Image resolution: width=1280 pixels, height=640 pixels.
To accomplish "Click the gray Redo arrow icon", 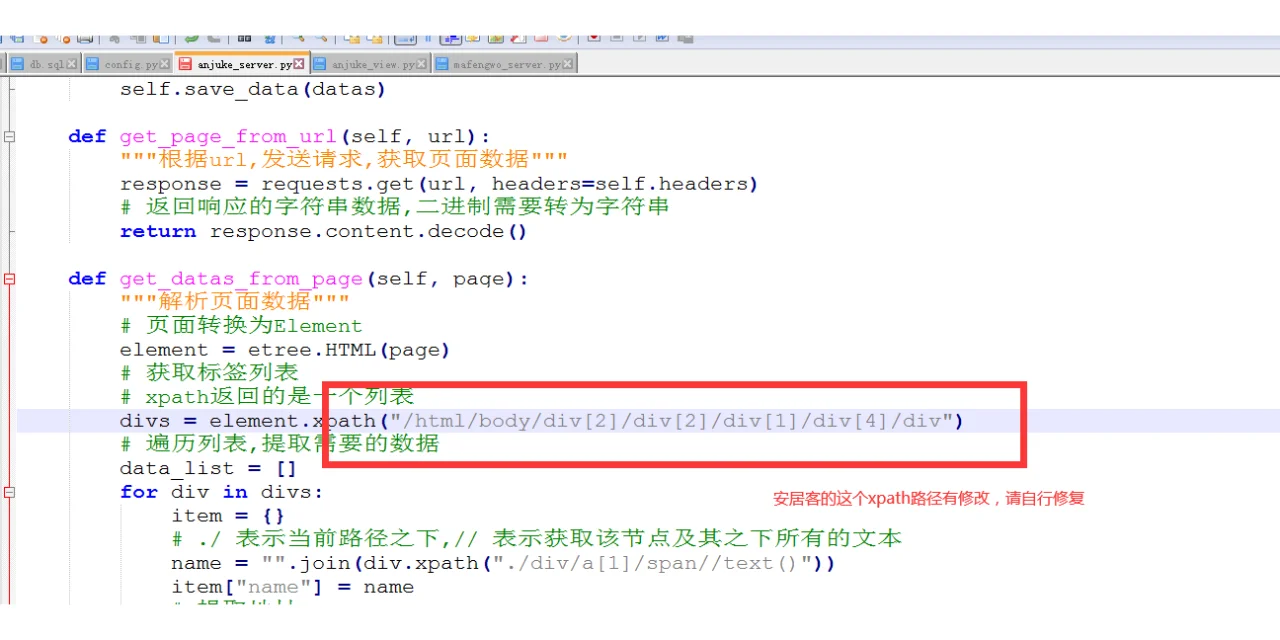I will point(214,38).
